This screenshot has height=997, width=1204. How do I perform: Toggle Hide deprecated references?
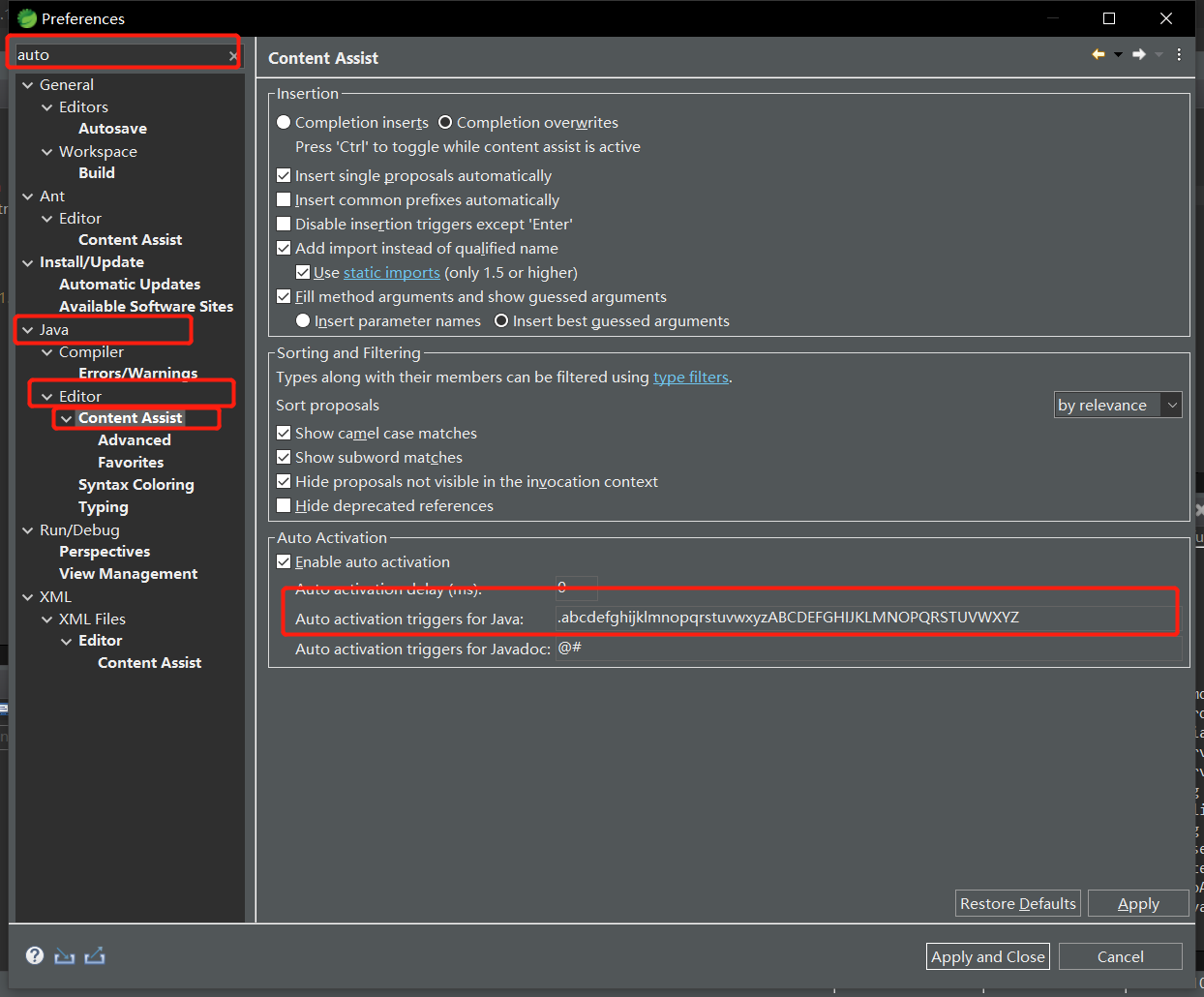click(284, 505)
